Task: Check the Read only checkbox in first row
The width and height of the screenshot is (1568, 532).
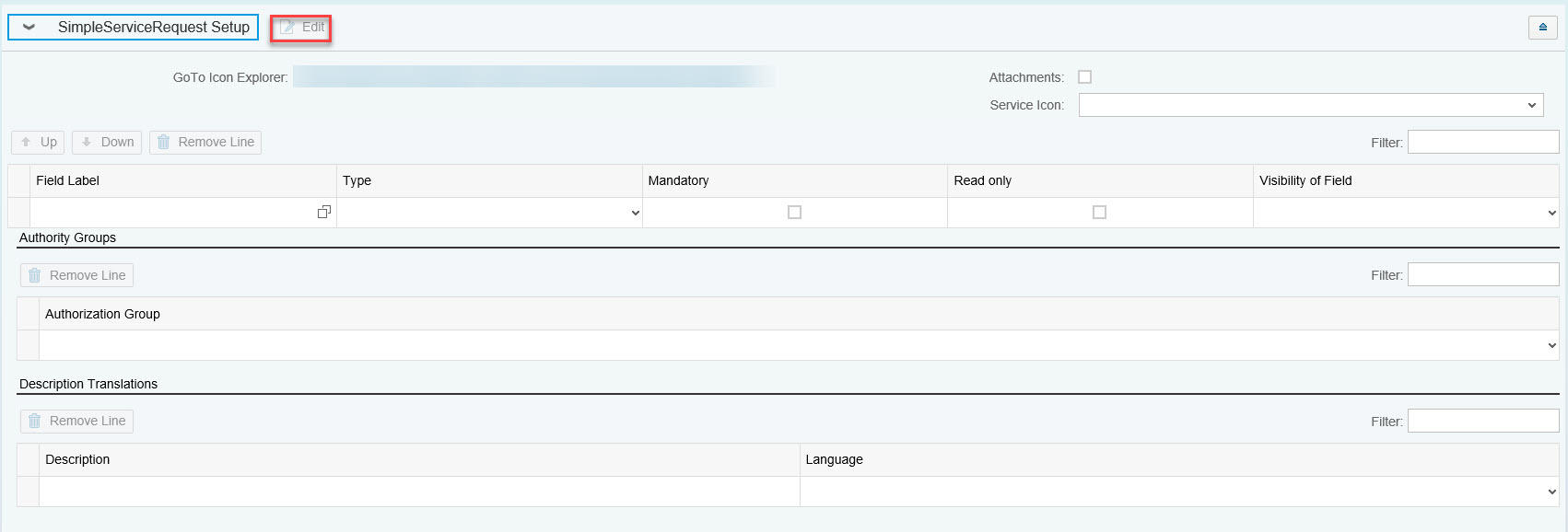Action: pyautogui.click(x=1099, y=212)
